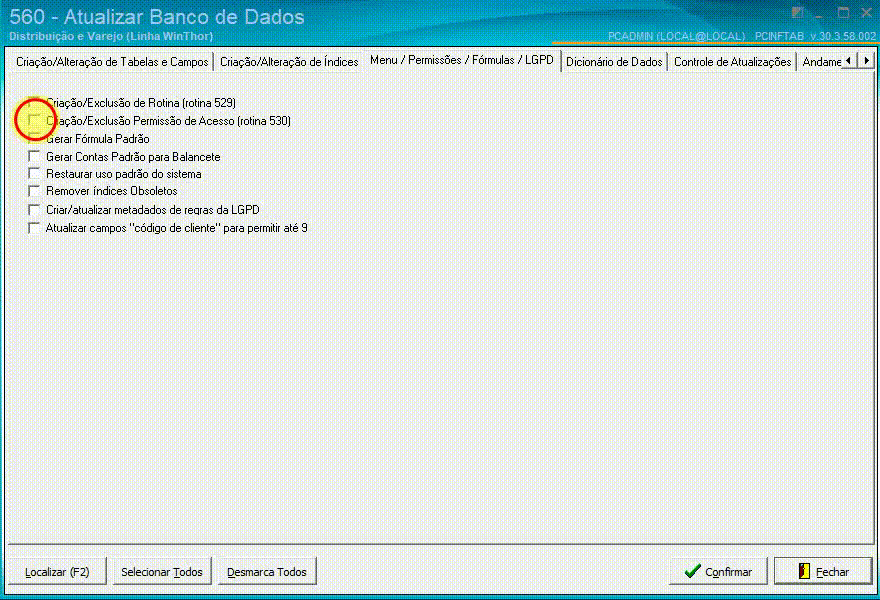Click the subtitle "Distribuição e Varejo (Linha WinThor)"
The width and height of the screenshot is (880, 600).
[x=111, y=36]
